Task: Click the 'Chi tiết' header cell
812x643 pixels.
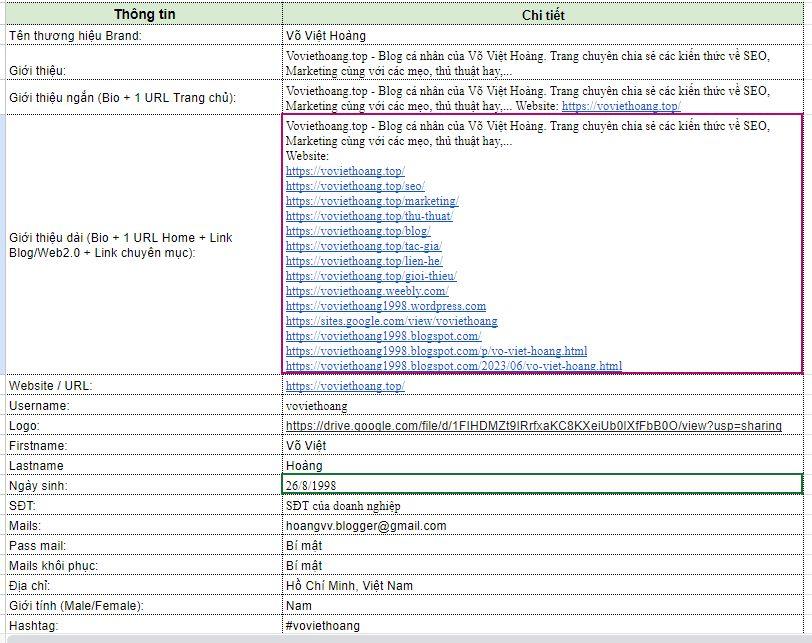Action: (x=543, y=14)
